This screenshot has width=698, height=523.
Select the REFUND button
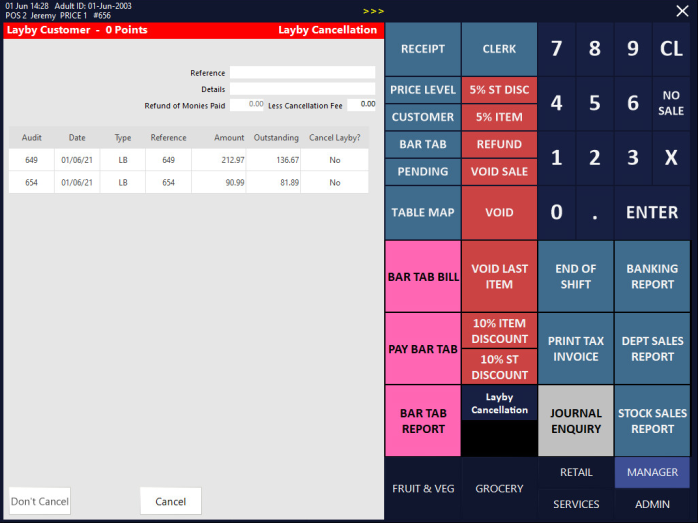(499, 144)
